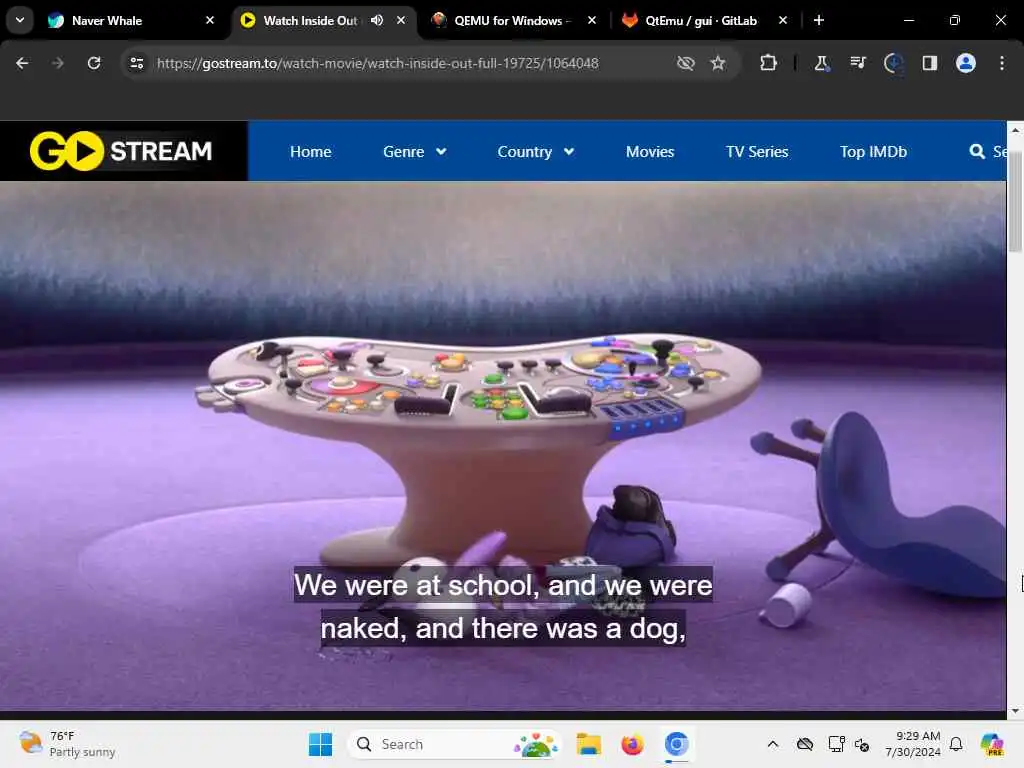
Task: Show hidden system tray icons
Action: [773, 744]
